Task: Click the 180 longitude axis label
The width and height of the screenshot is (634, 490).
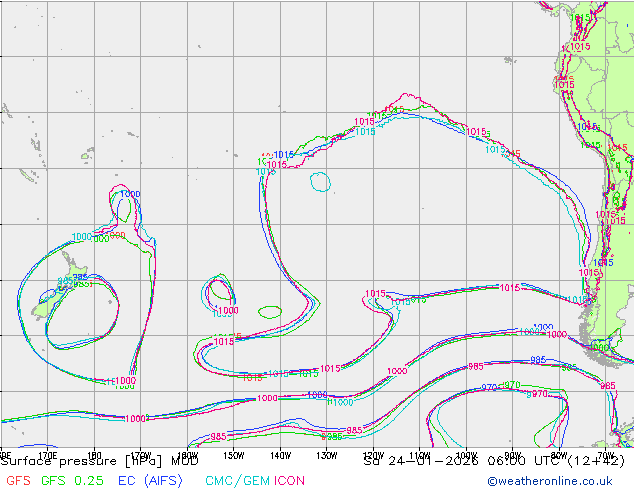Action: pyautogui.click(x=94, y=455)
